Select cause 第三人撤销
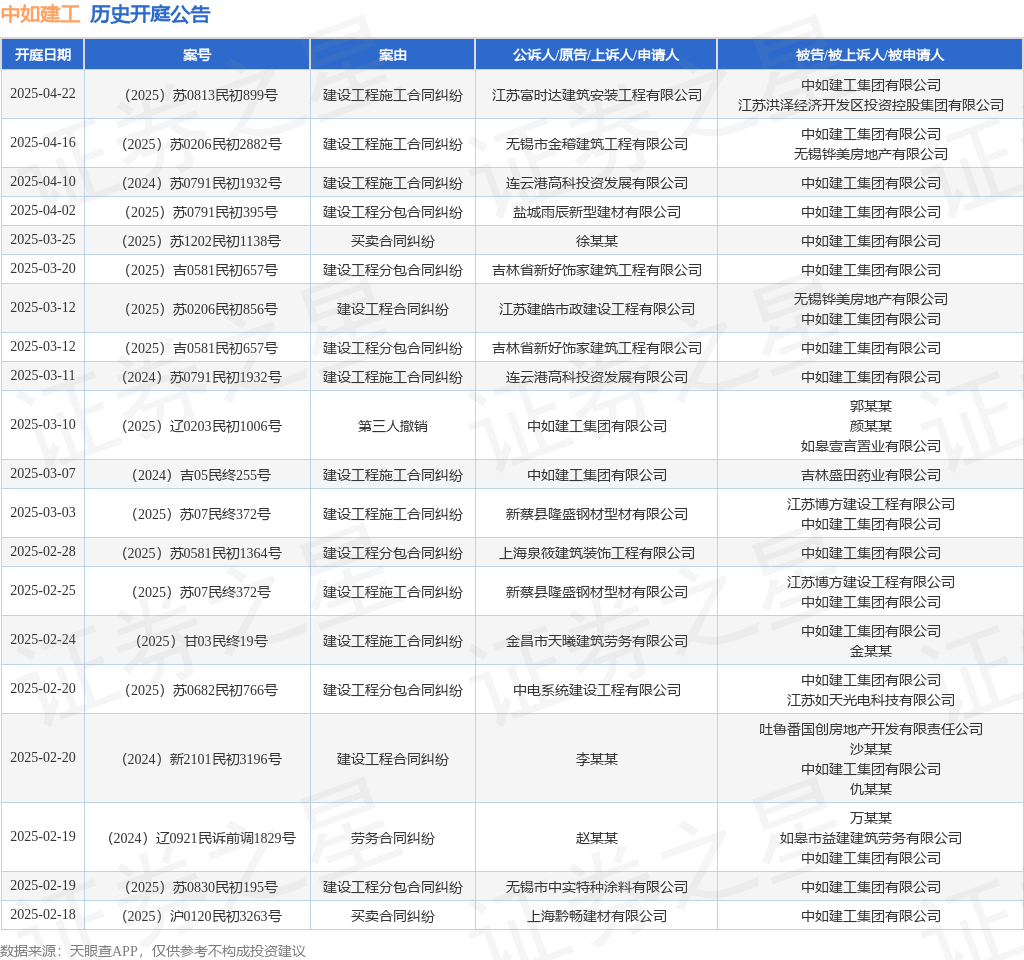 [392, 426]
